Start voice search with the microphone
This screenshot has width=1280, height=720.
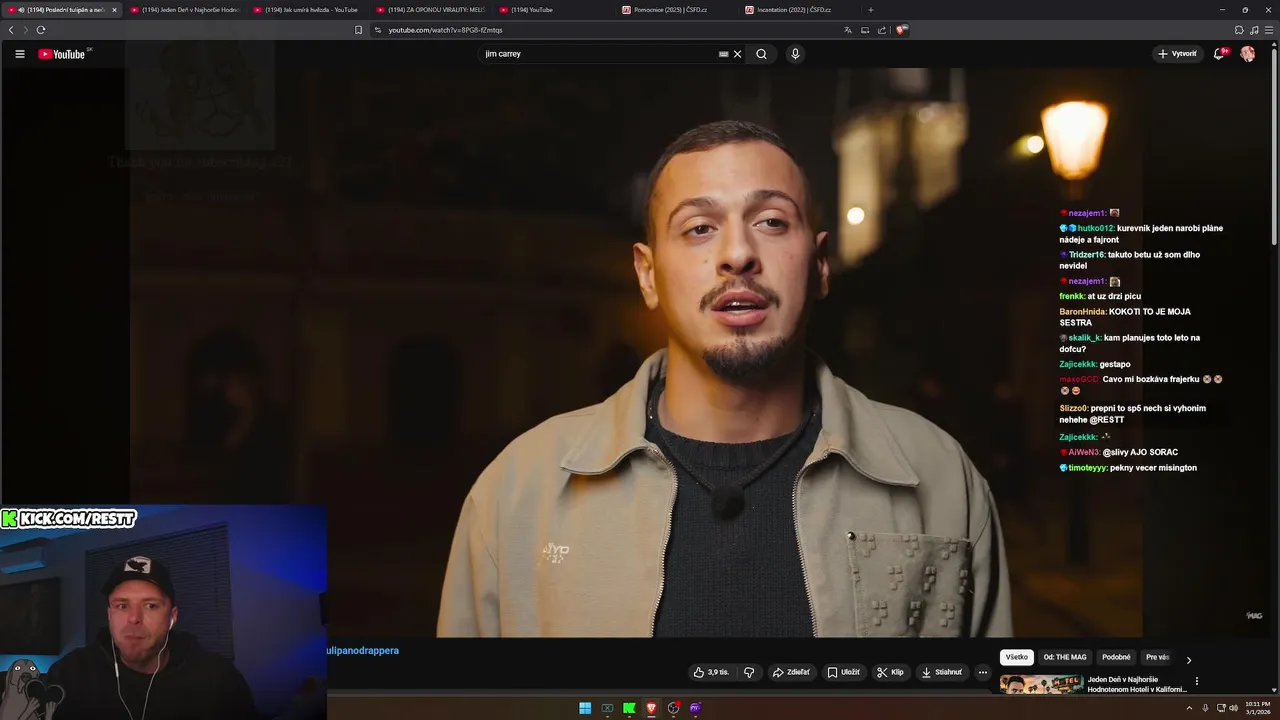coord(795,54)
